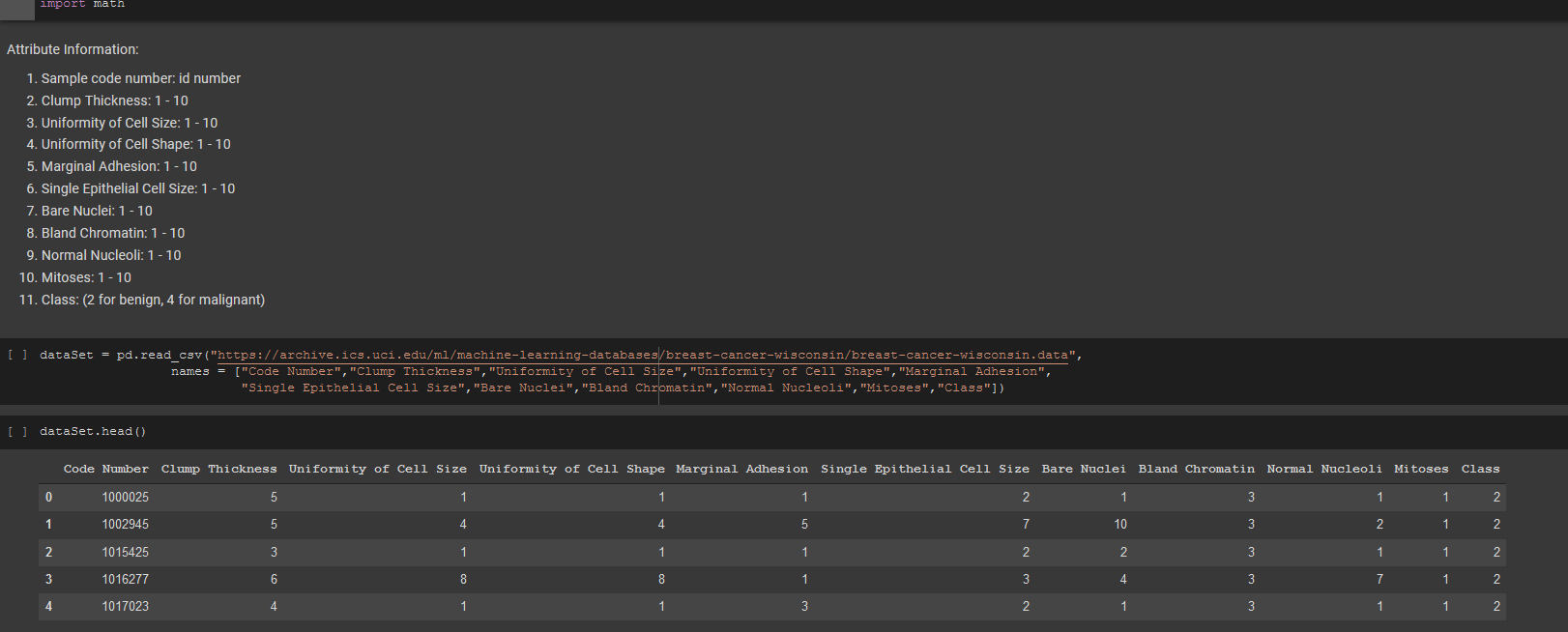Viewport: 1568px width, 632px height.
Task: Select 'Normal Nucleoli: 1 - 10' list item
Action: pyautogui.click(x=111, y=255)
